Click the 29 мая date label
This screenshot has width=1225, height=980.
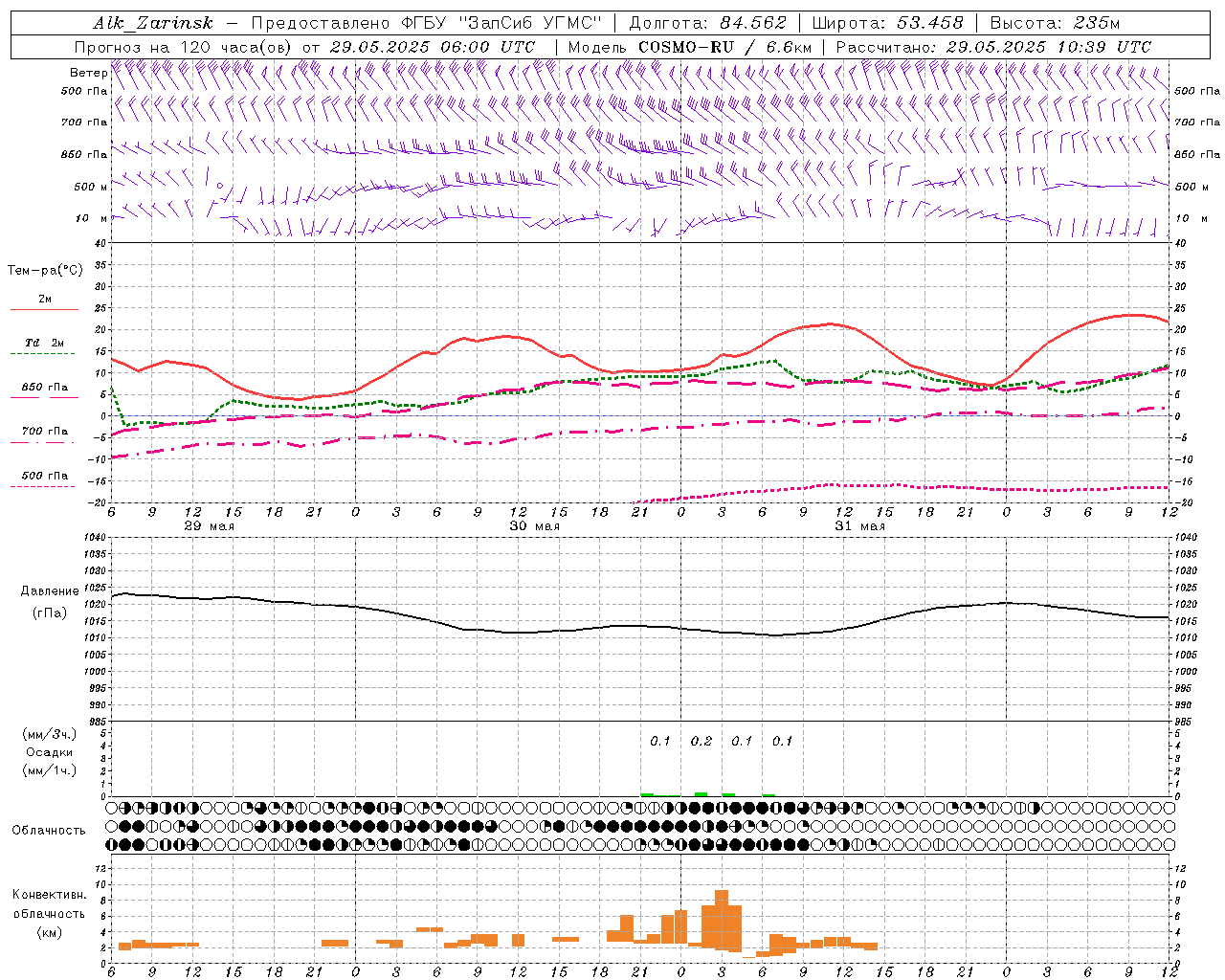coord(210,526)
